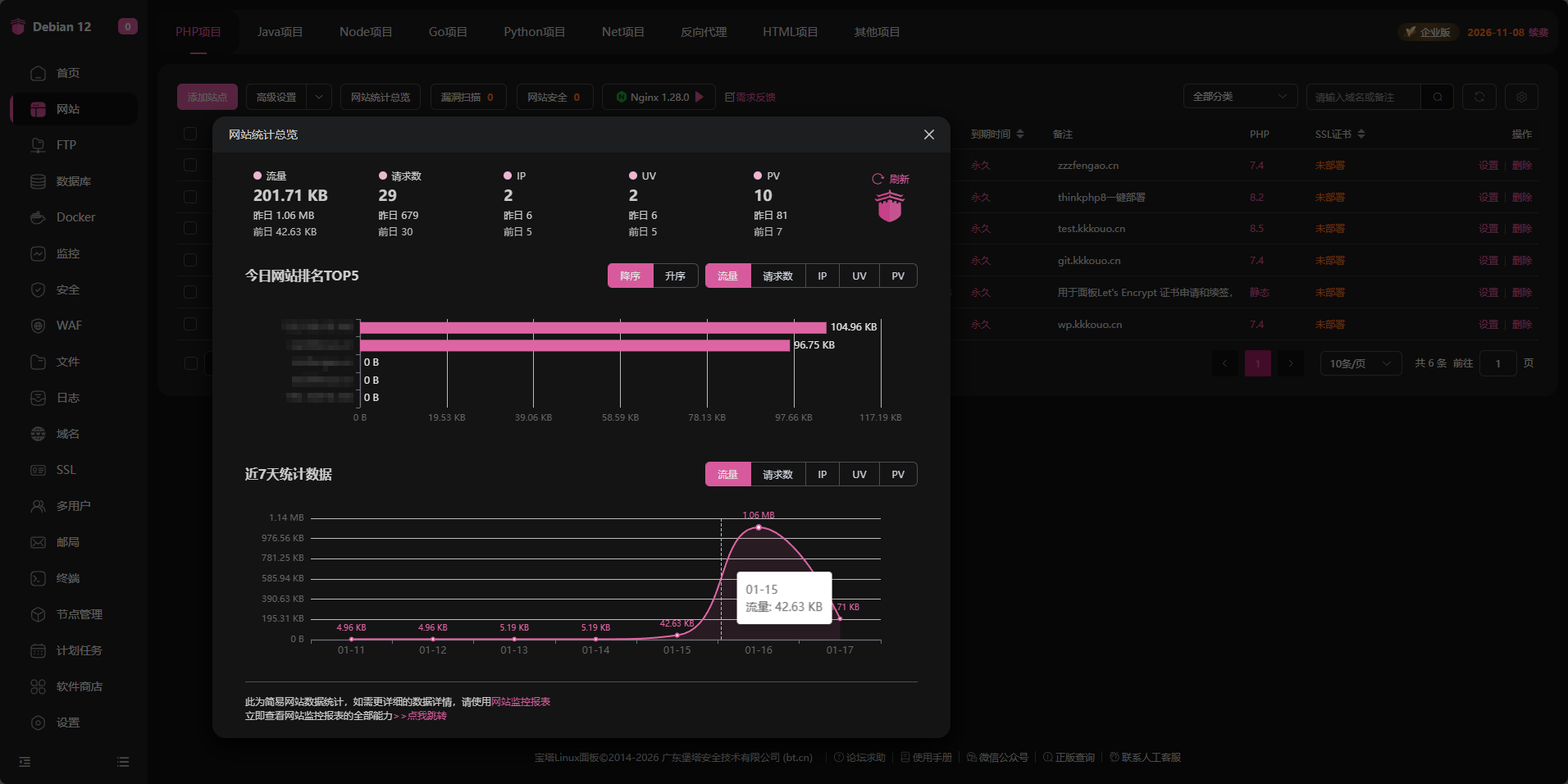Click the domain search input field
Image resolution: width=1568 pixels, height=784 pixels.
pos(1363,97)
